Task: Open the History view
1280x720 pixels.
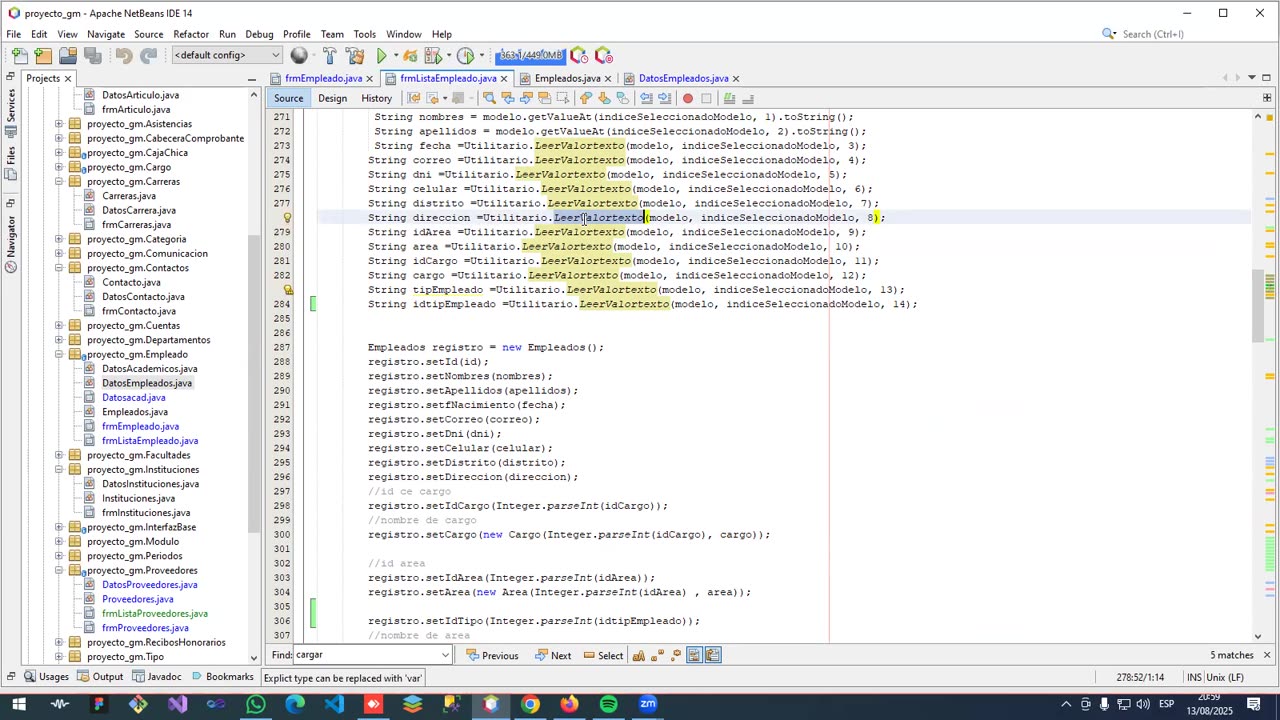Action: point(376,98)
